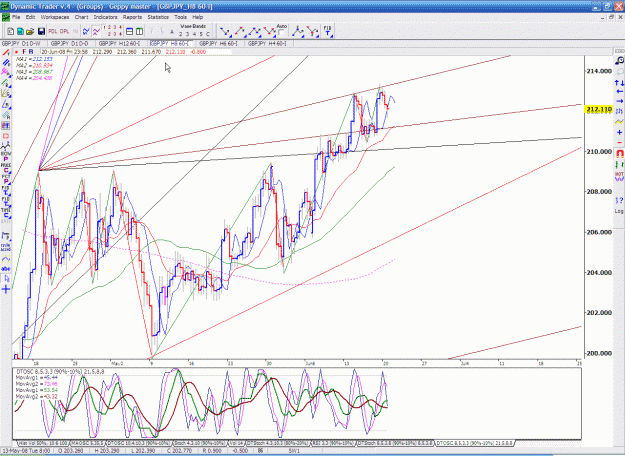Click the first swing pattern icon in top toolbar
The width and height of the screenshot is (625, 456).
(226, 31)
